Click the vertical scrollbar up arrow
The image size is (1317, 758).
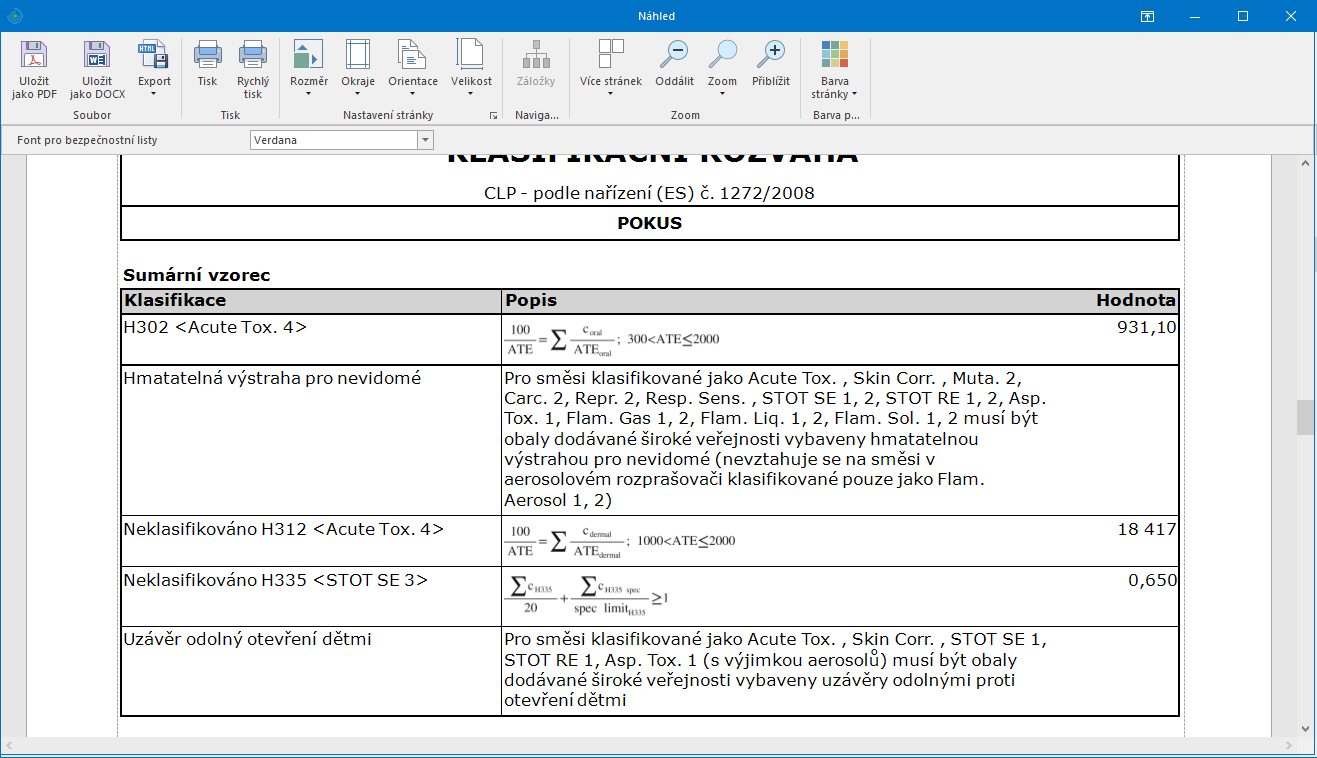pos(1305,163)
